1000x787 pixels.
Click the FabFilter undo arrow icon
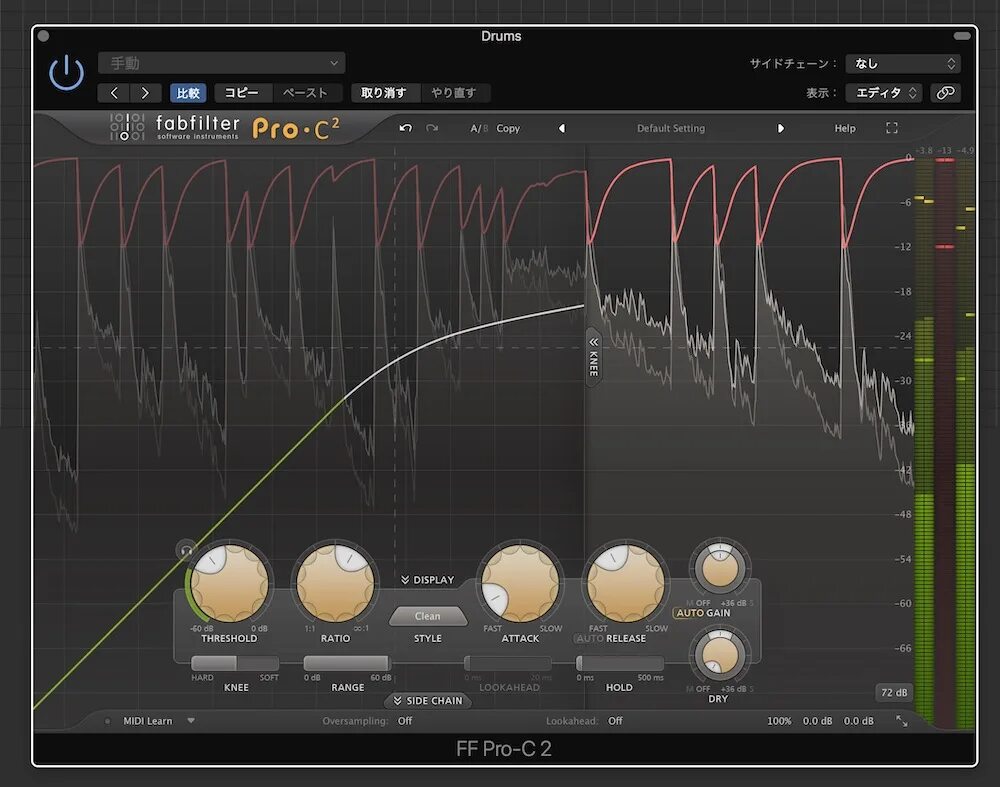click(x=405, y=128)
